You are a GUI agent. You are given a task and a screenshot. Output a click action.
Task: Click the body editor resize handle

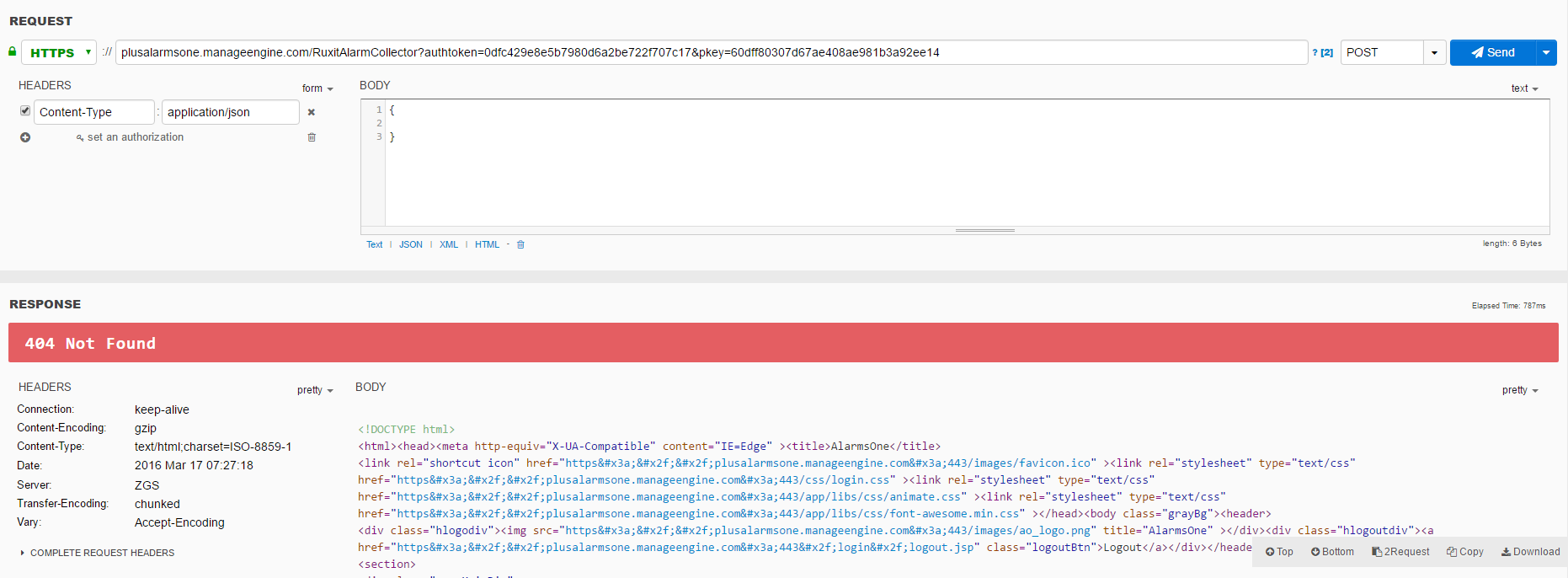click(x=985, y=230)
